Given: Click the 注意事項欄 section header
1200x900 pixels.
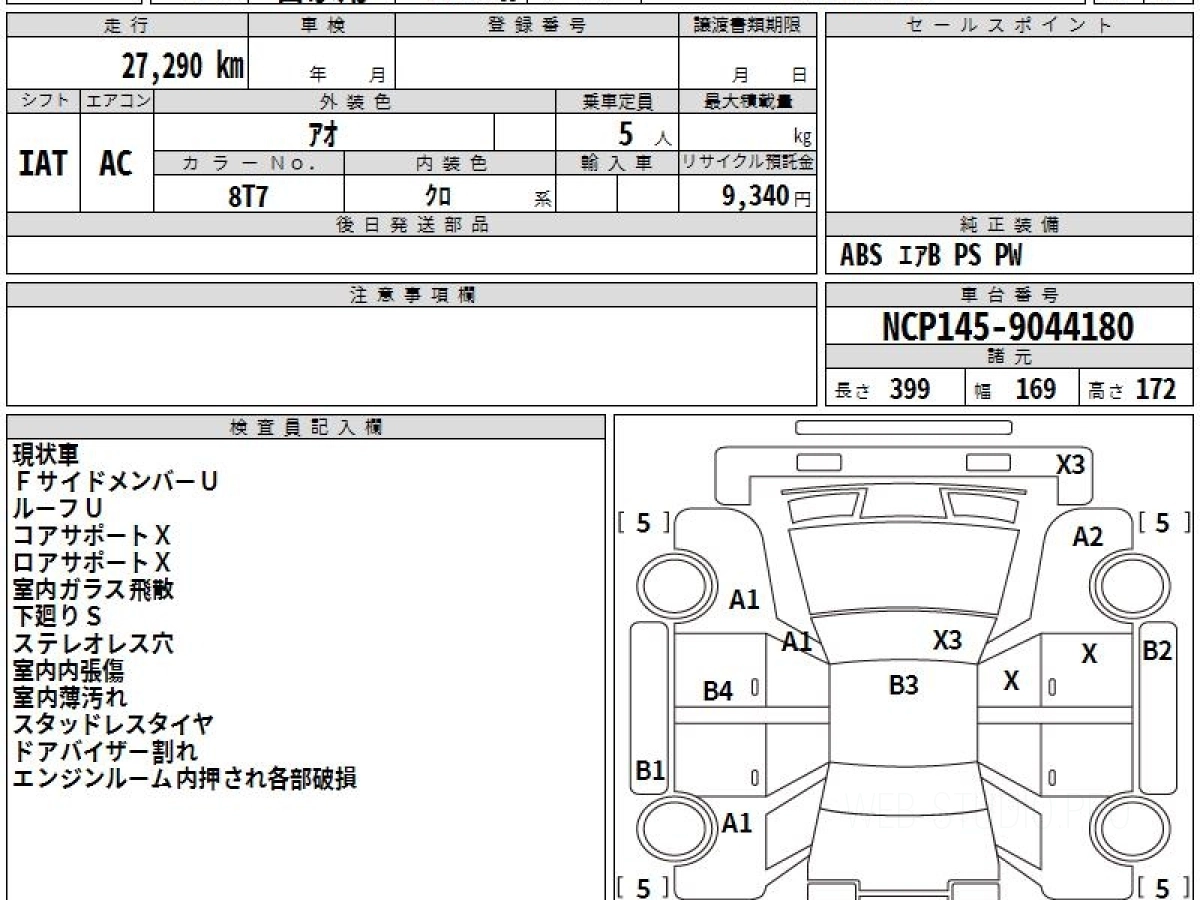Looking at the screenshot, I should coord(412,295).
